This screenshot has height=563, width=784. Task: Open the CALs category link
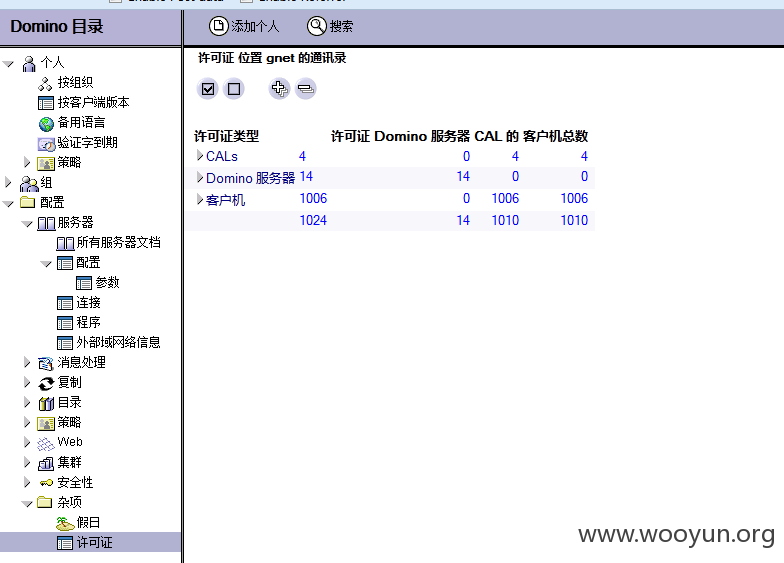222,156
